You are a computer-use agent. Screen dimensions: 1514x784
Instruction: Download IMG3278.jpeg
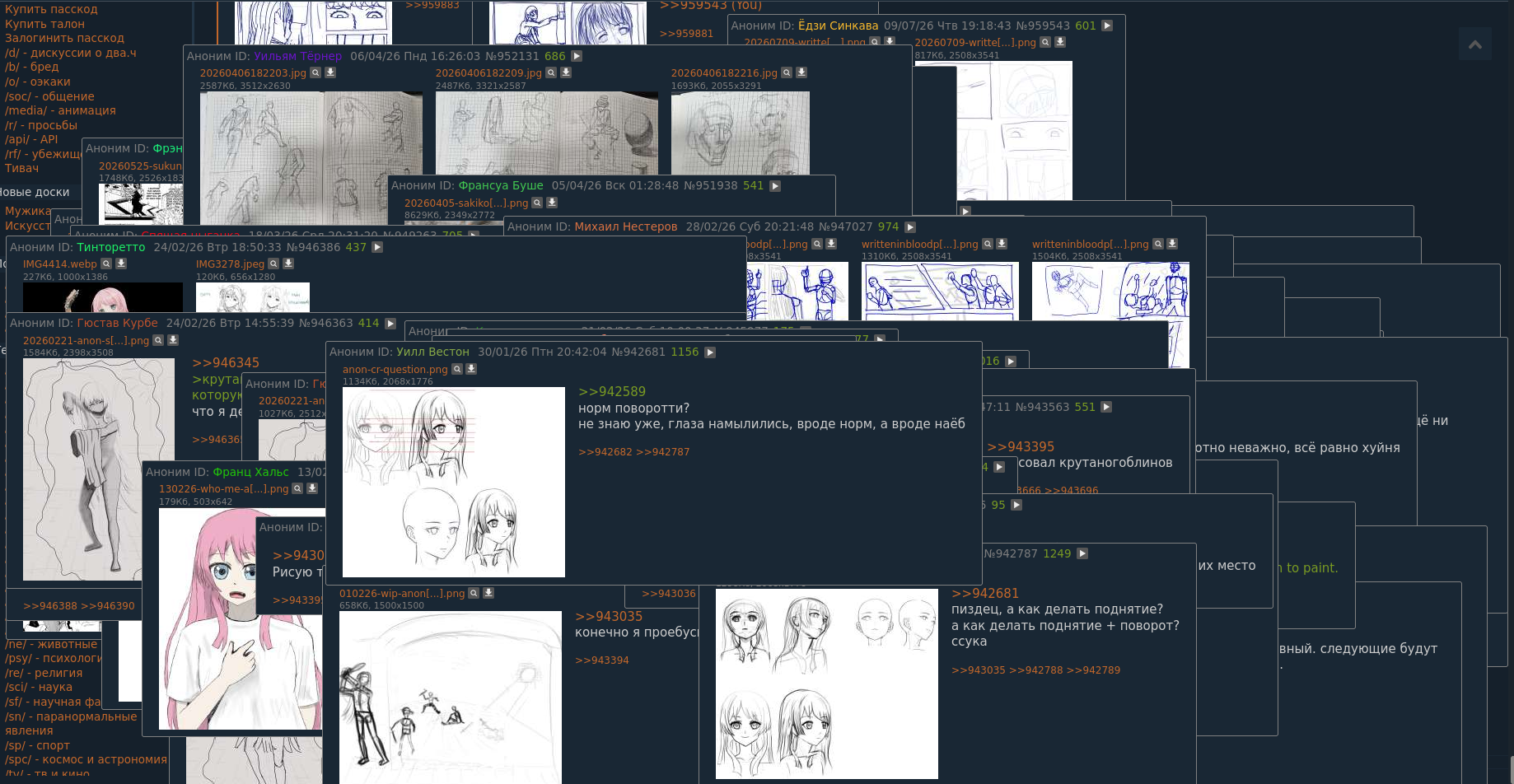pos(288,264)
